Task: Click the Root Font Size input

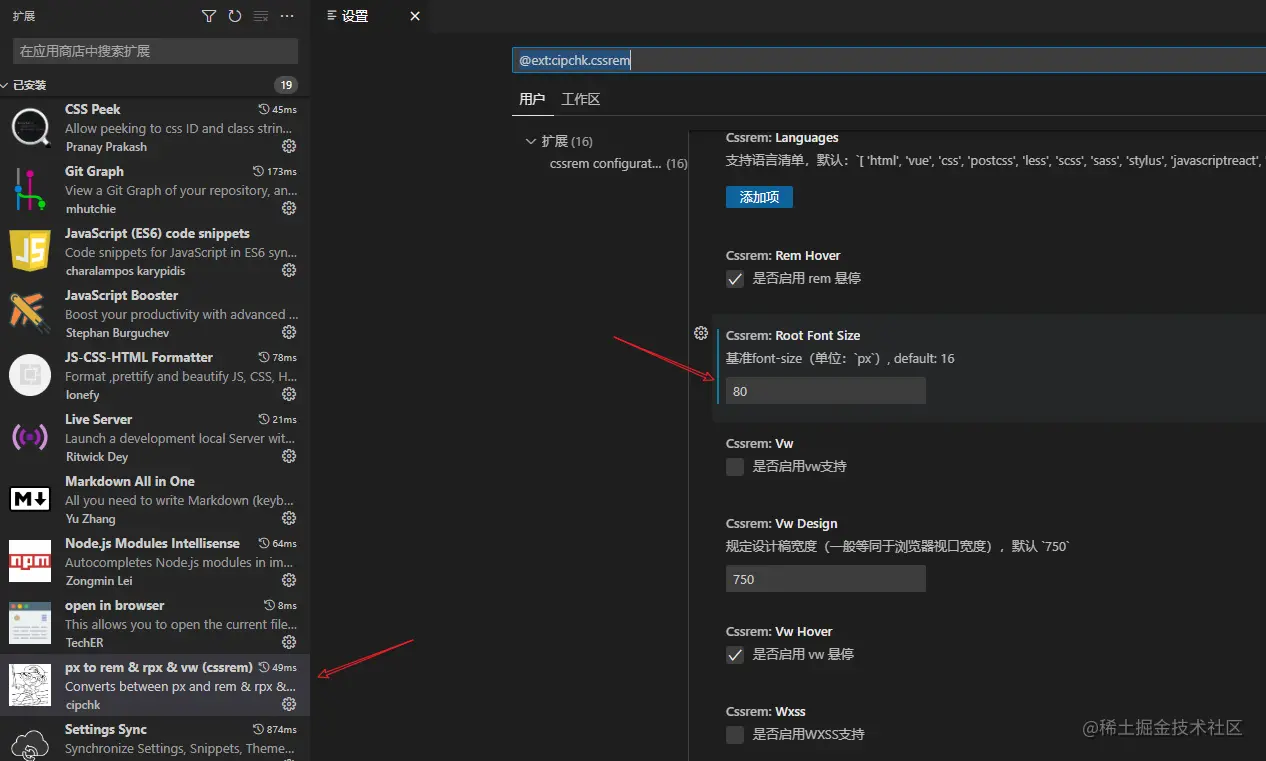Action: [x=825, y=391]
